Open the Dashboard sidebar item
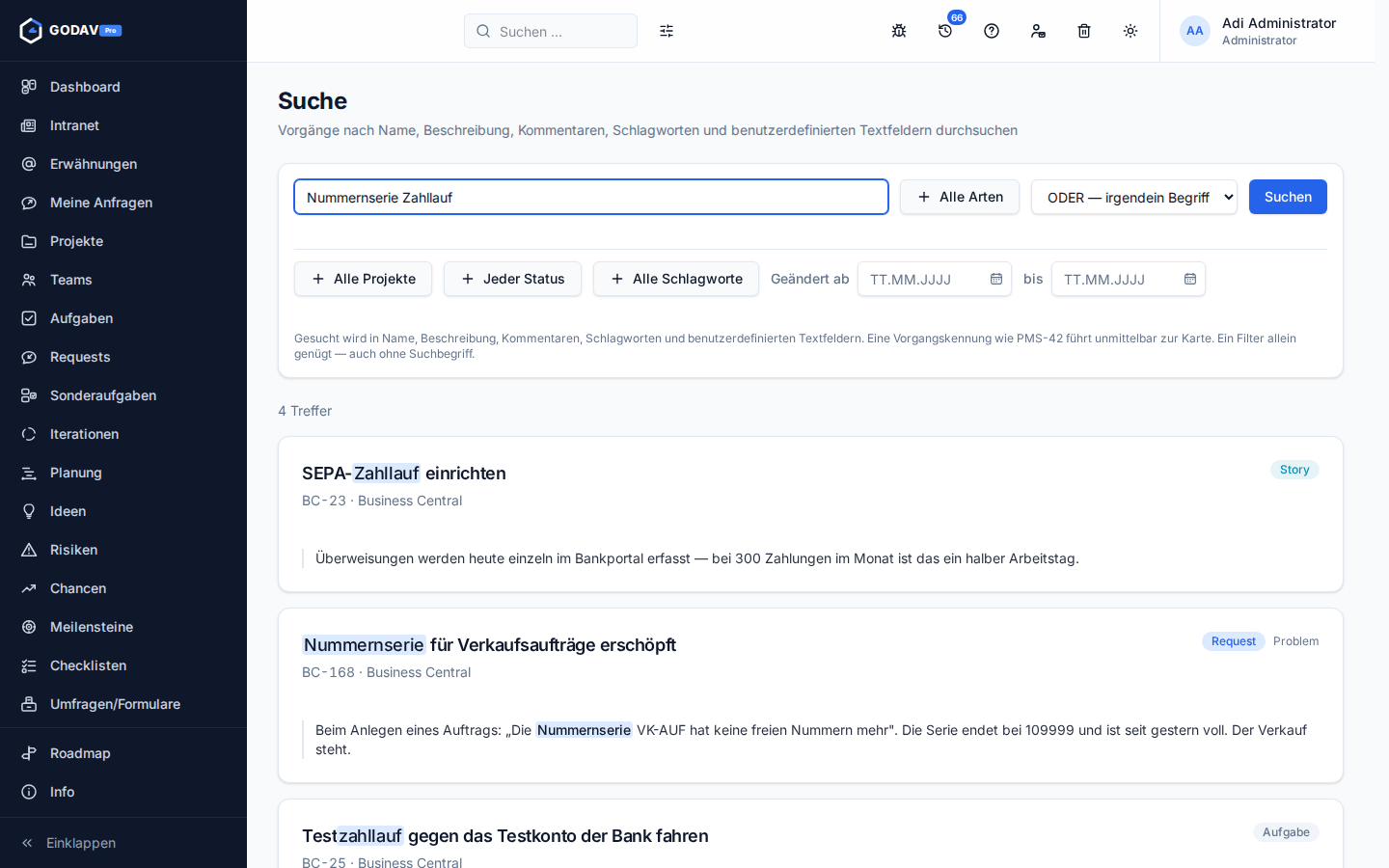 click(x=123, y=87)
